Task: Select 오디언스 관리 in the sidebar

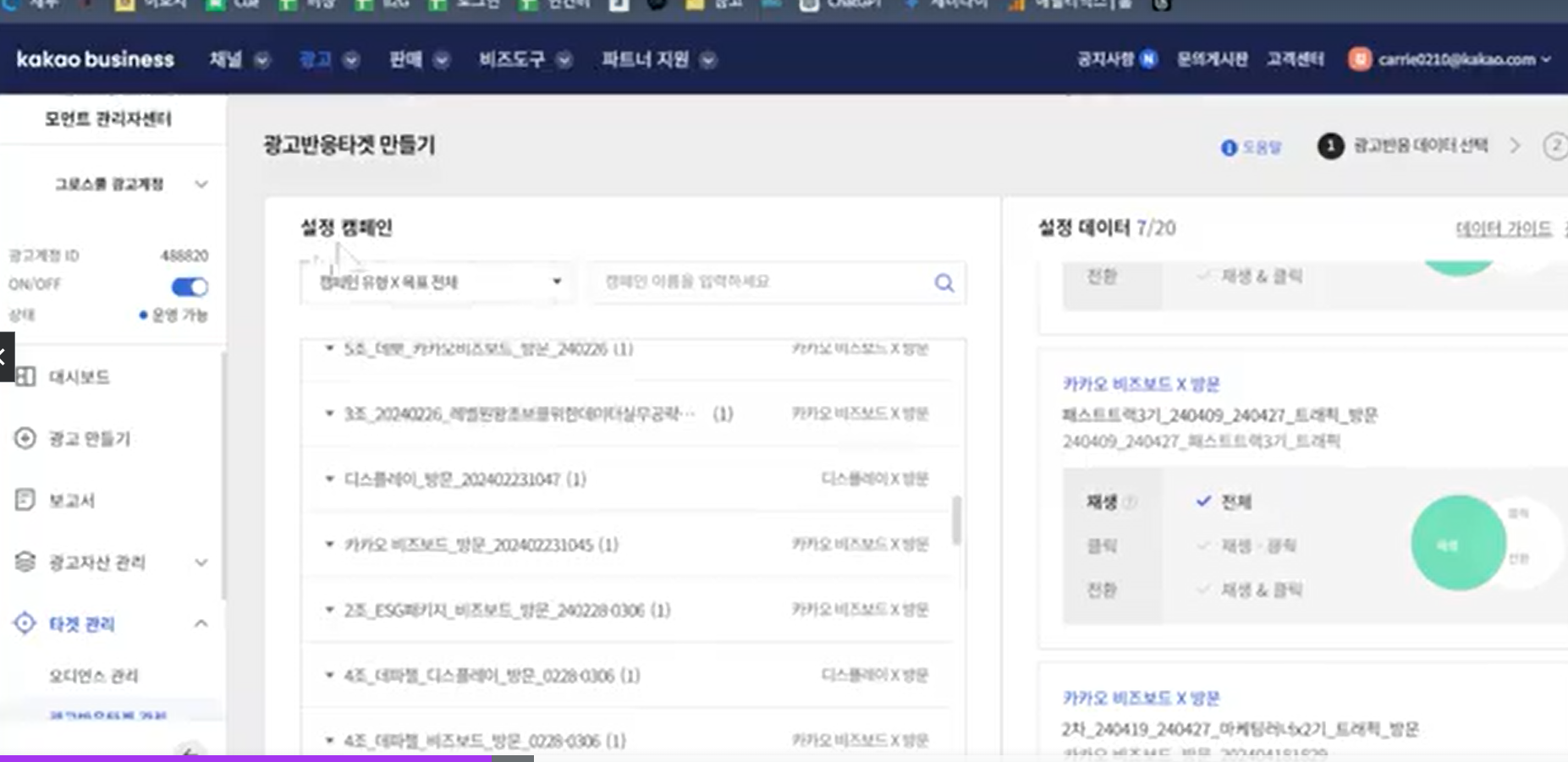Action: (x=93, y=676)
